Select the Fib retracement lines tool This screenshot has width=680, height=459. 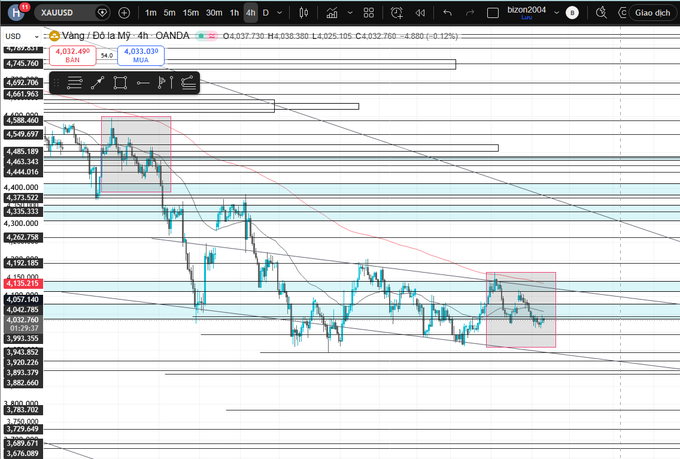coord(75,82)
